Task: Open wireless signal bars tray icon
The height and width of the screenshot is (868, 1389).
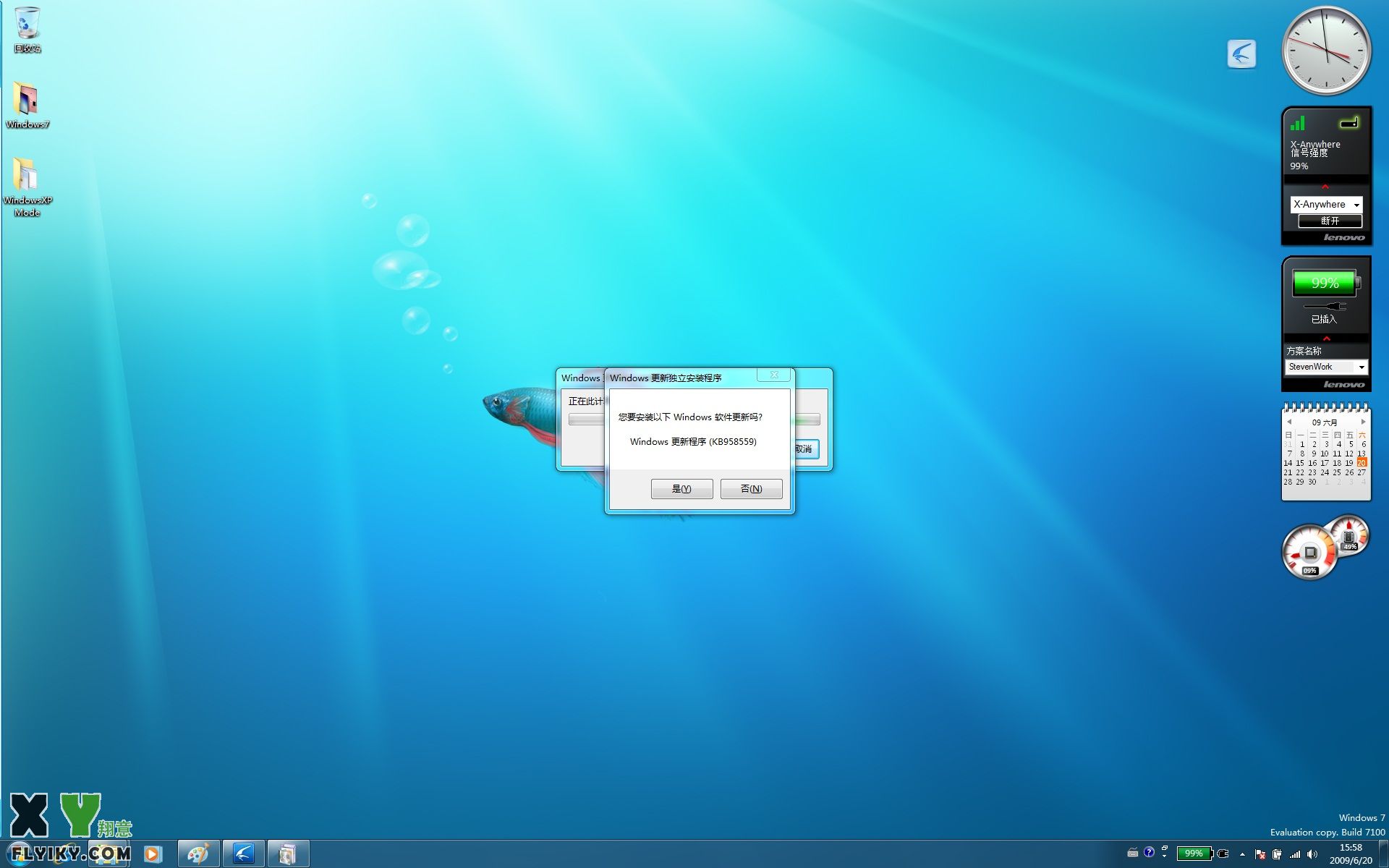Action: (x=1295, y=854)
